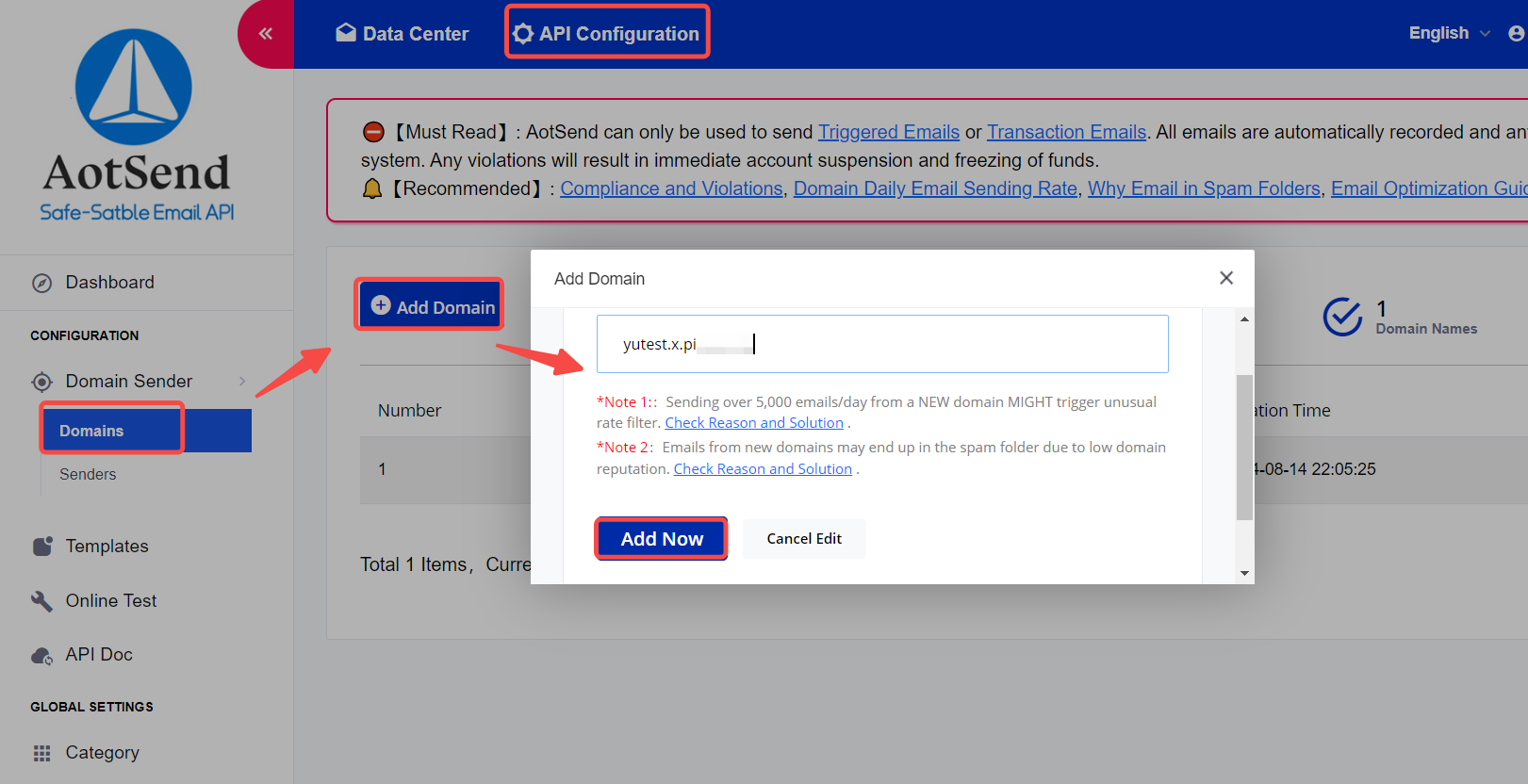This screenshot has height=784, width=1528.
Task: Select Senders submenu item
Action: [x=88, y=474]
